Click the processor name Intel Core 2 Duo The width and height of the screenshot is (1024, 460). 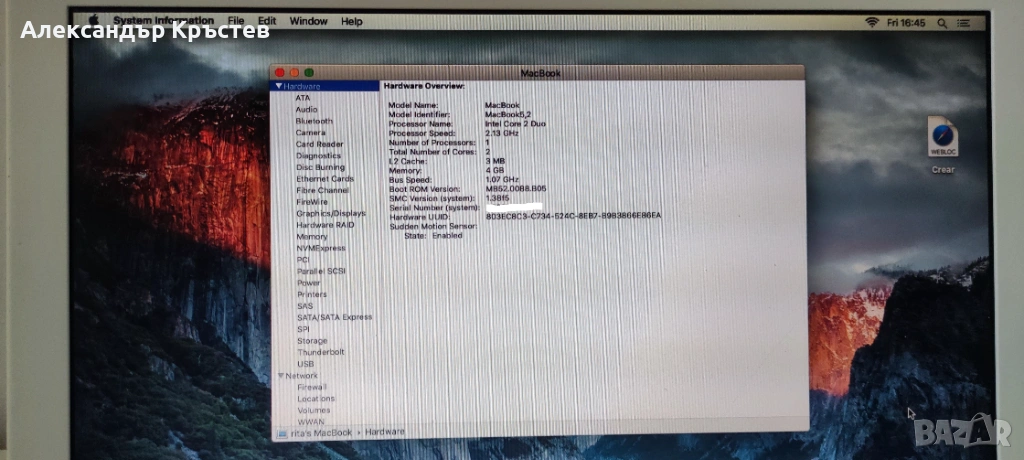[515, 123]
